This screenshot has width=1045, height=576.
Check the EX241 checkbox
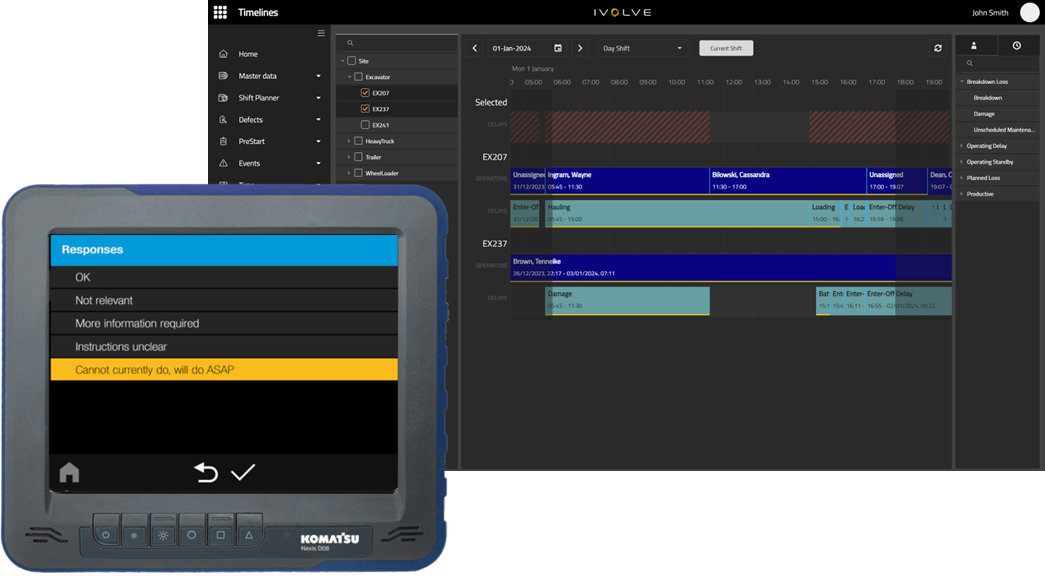pyautogui.click(x=365, y=125)
